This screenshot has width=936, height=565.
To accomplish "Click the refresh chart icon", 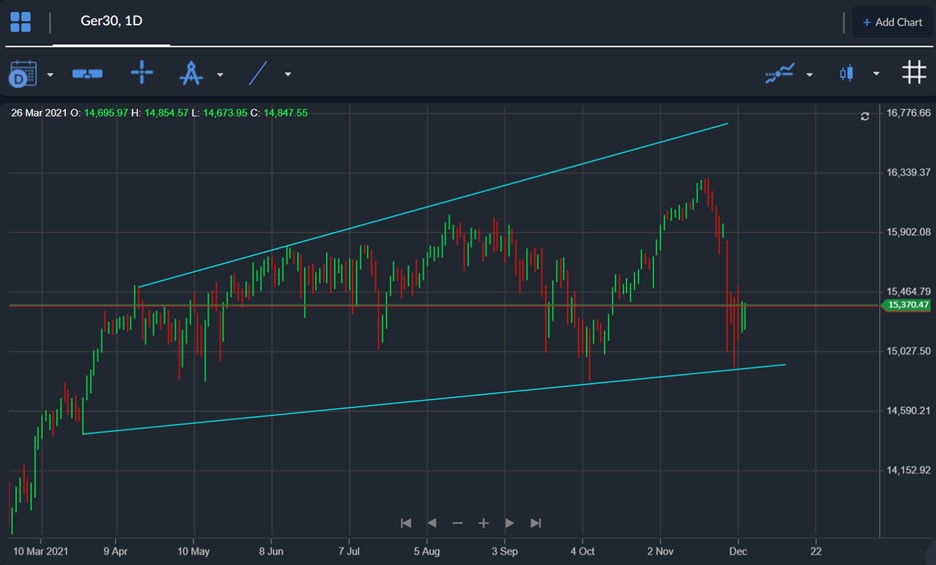I will pos(865,116).
